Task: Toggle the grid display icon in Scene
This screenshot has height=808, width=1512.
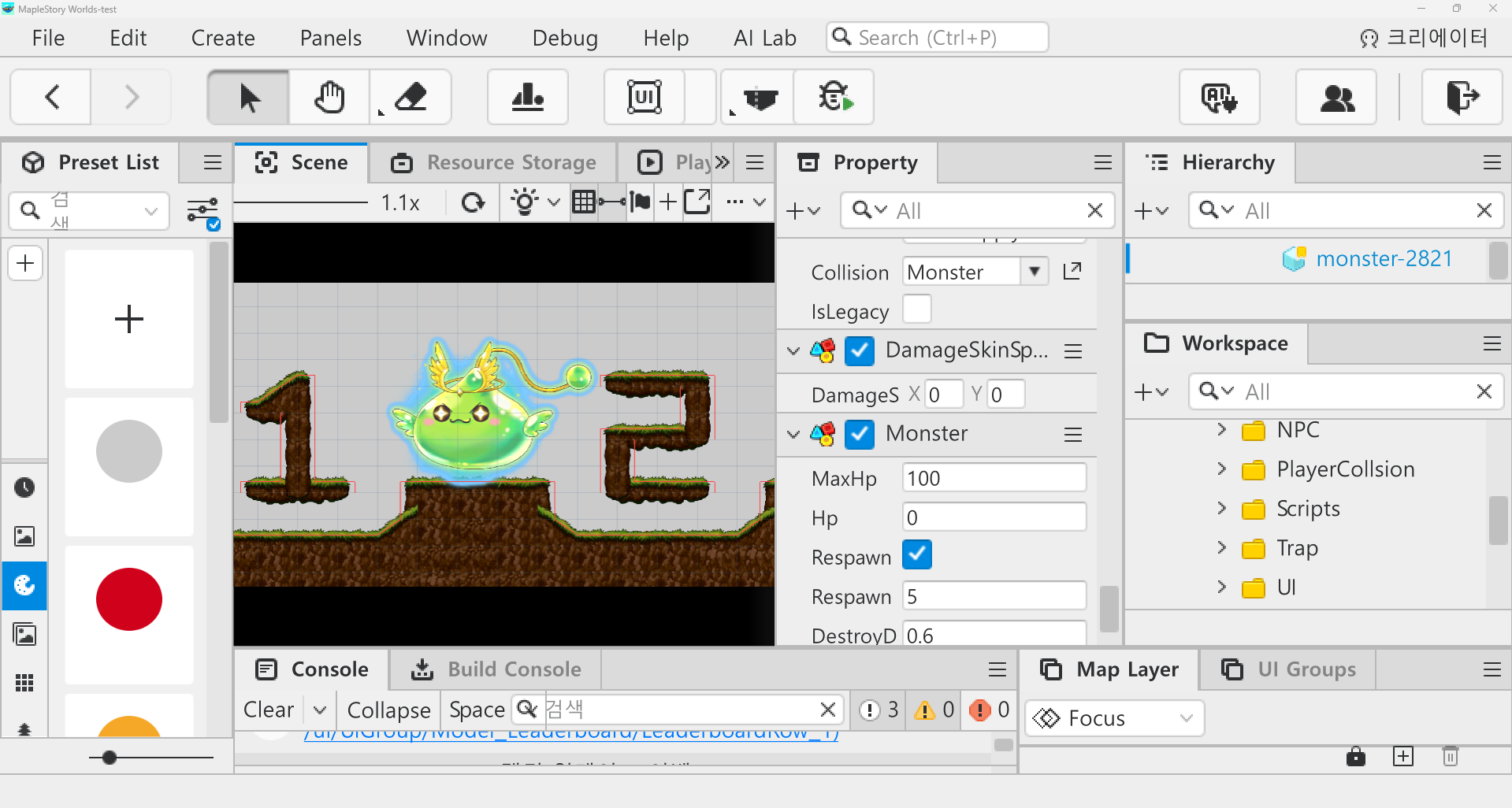Action: pos(584,202)
